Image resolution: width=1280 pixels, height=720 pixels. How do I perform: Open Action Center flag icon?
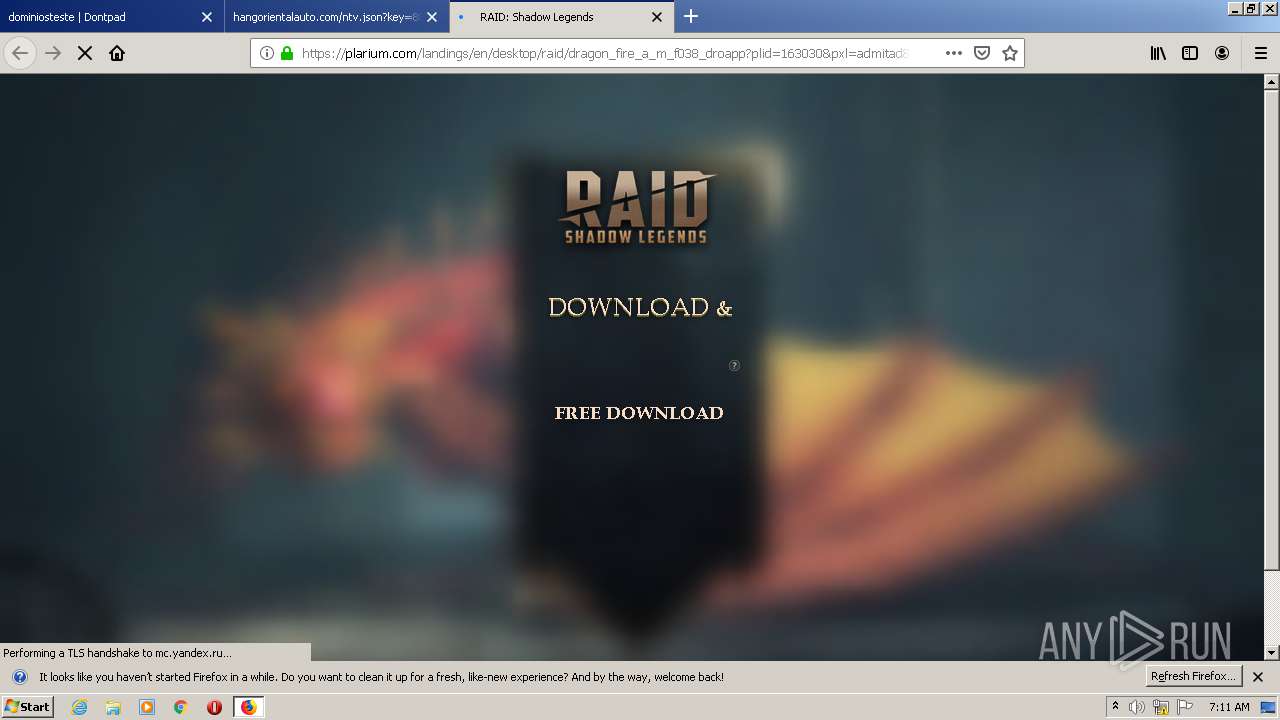(x=1185, y=707)
